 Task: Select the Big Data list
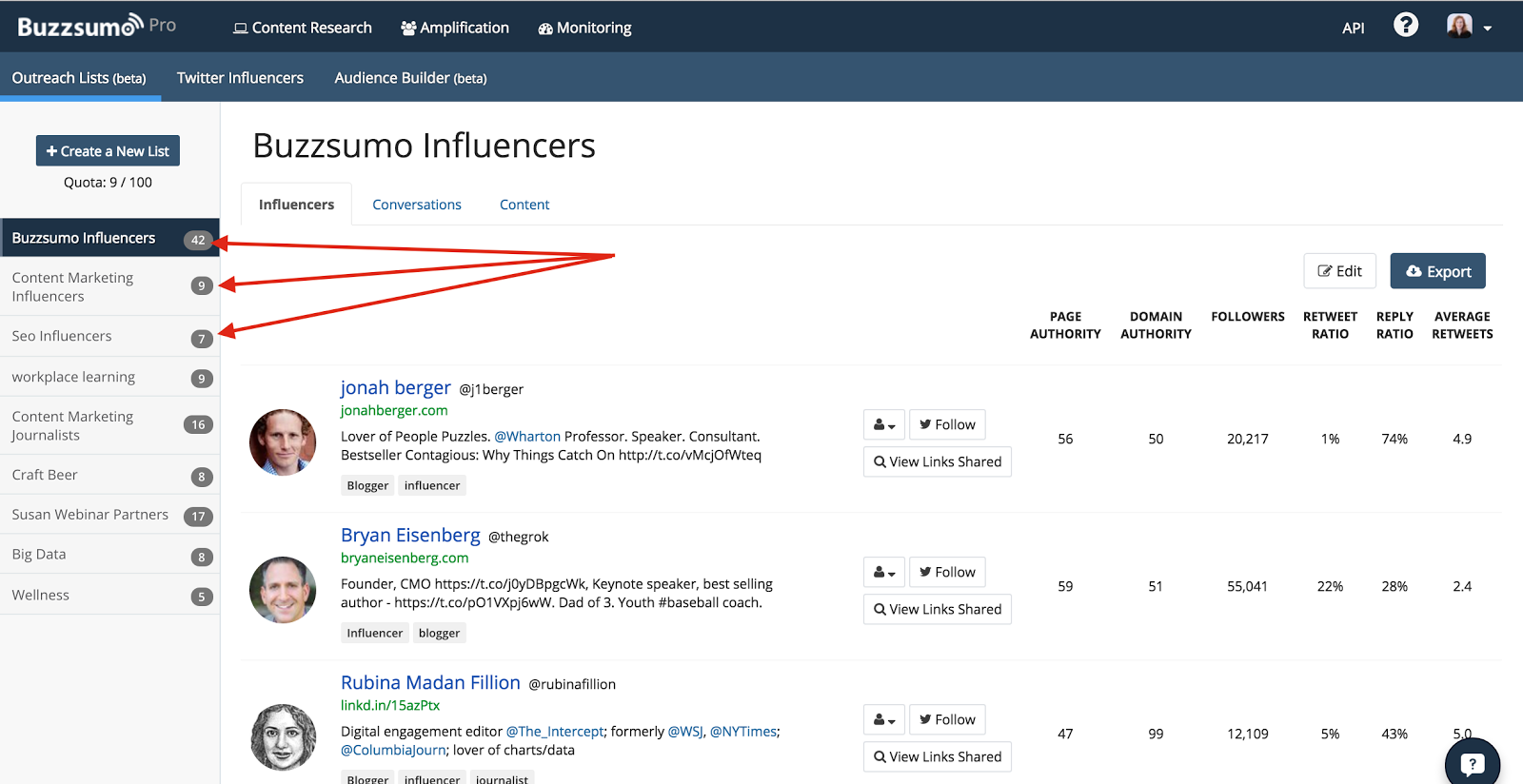tap(109, 554)
